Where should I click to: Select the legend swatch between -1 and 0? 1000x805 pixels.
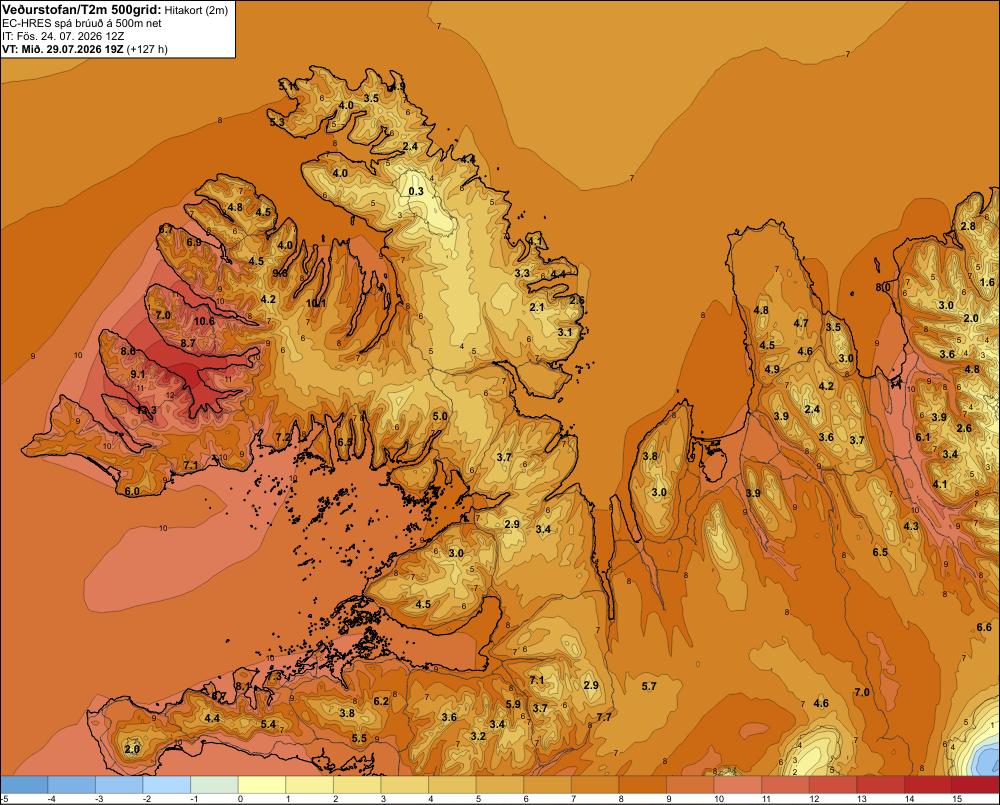click(214, 784)
